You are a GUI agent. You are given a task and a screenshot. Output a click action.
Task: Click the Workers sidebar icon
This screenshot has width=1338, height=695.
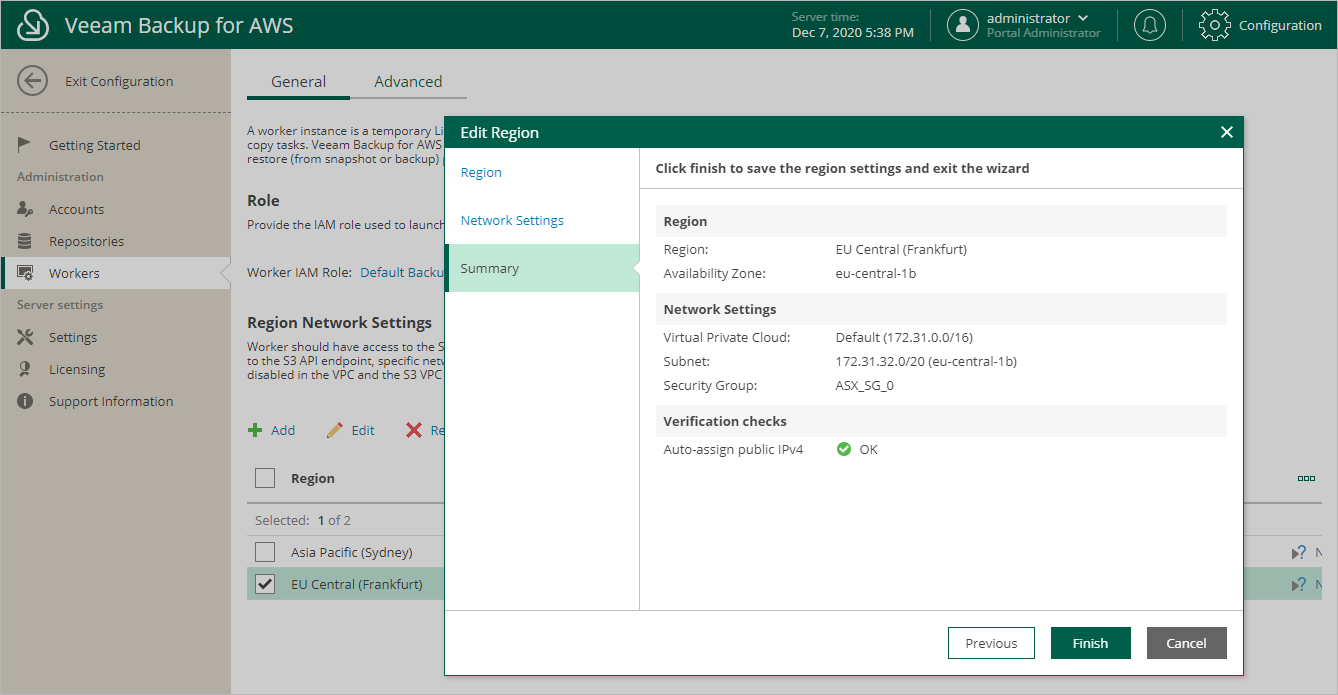pos(26,273)
